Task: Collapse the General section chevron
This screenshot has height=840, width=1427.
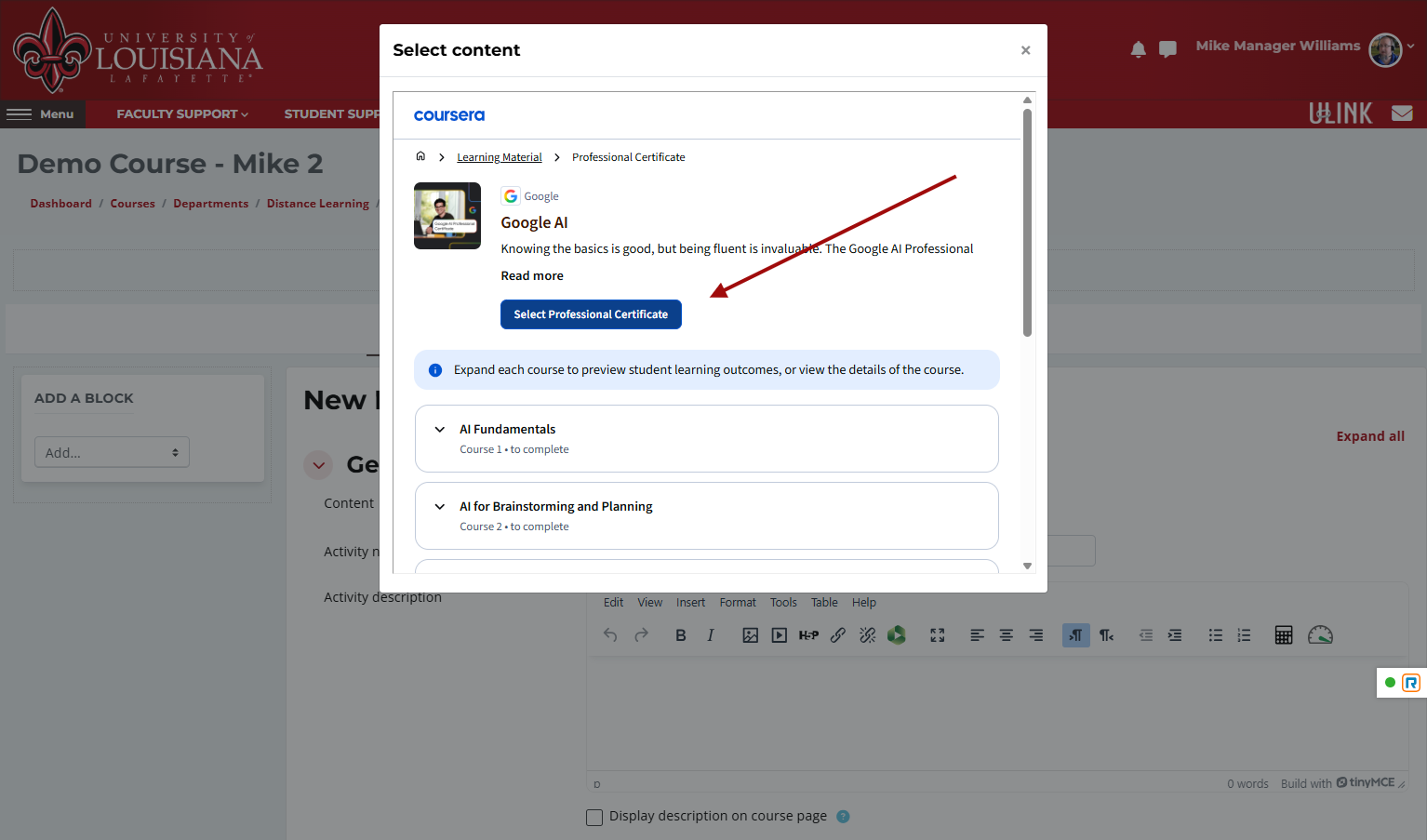Action: point(318,465)
